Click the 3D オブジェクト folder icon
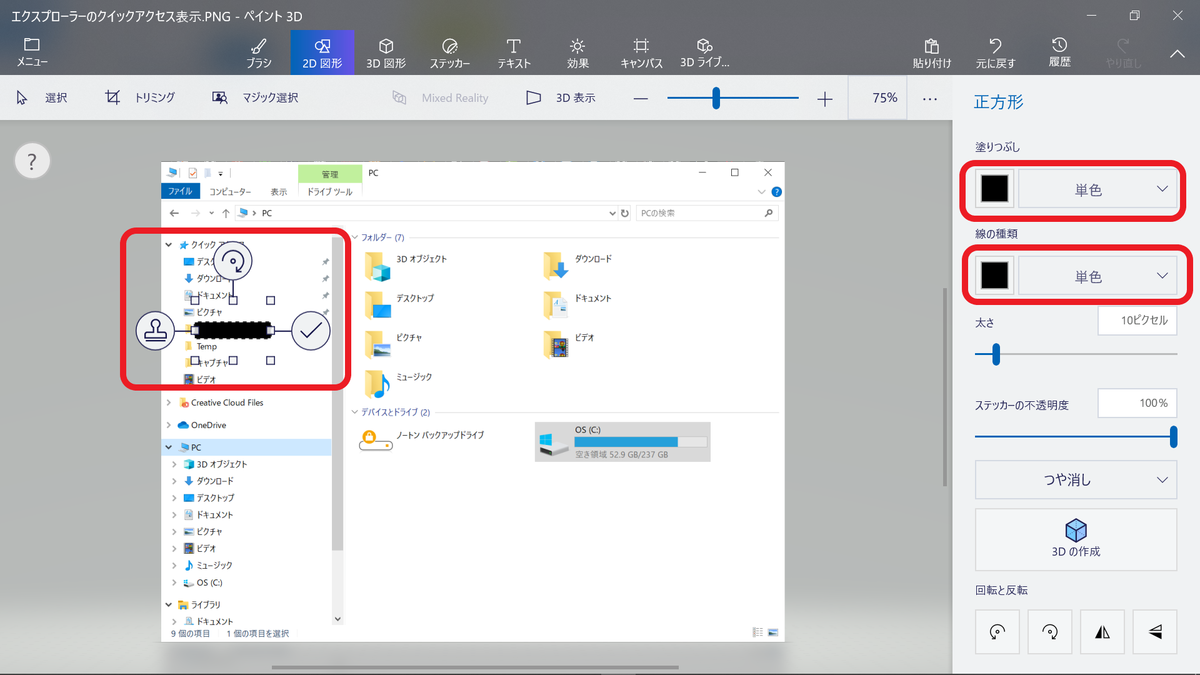1200x675 pixels. pos(378,265)
